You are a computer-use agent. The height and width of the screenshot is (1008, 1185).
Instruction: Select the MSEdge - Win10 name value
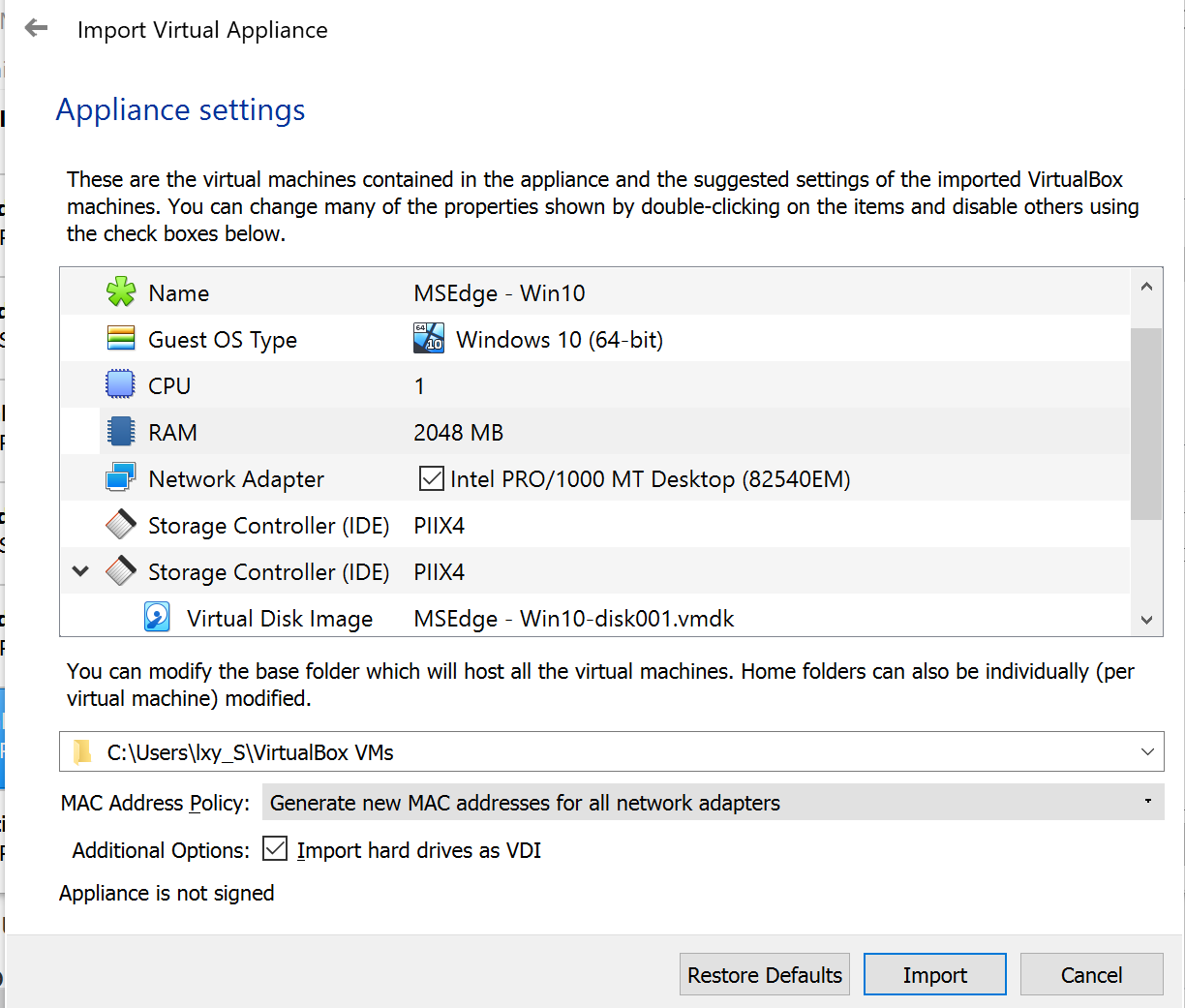(500, 293)
